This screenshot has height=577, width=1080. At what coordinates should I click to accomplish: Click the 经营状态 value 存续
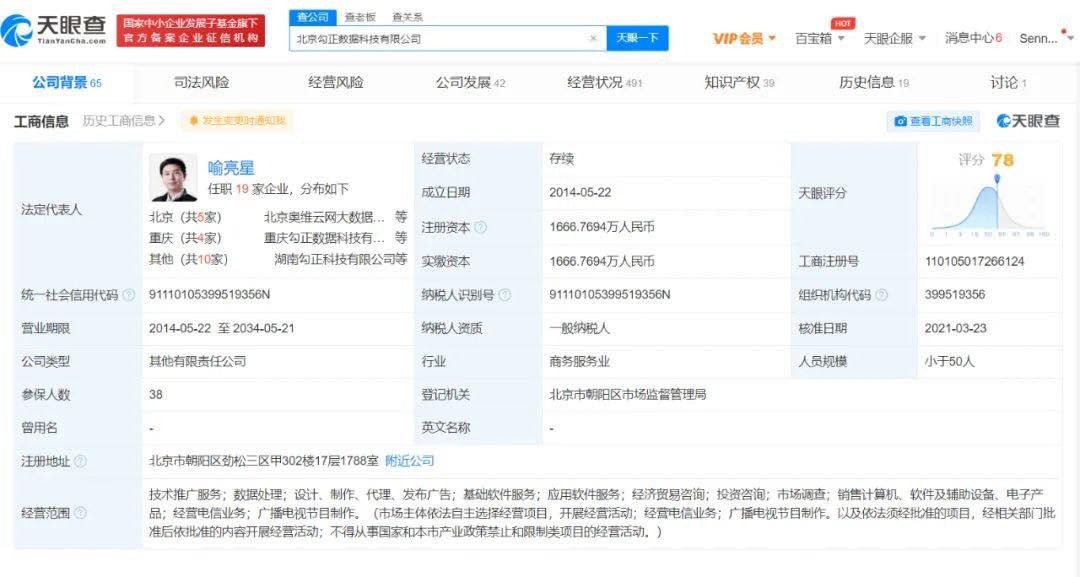click(561, 159)
